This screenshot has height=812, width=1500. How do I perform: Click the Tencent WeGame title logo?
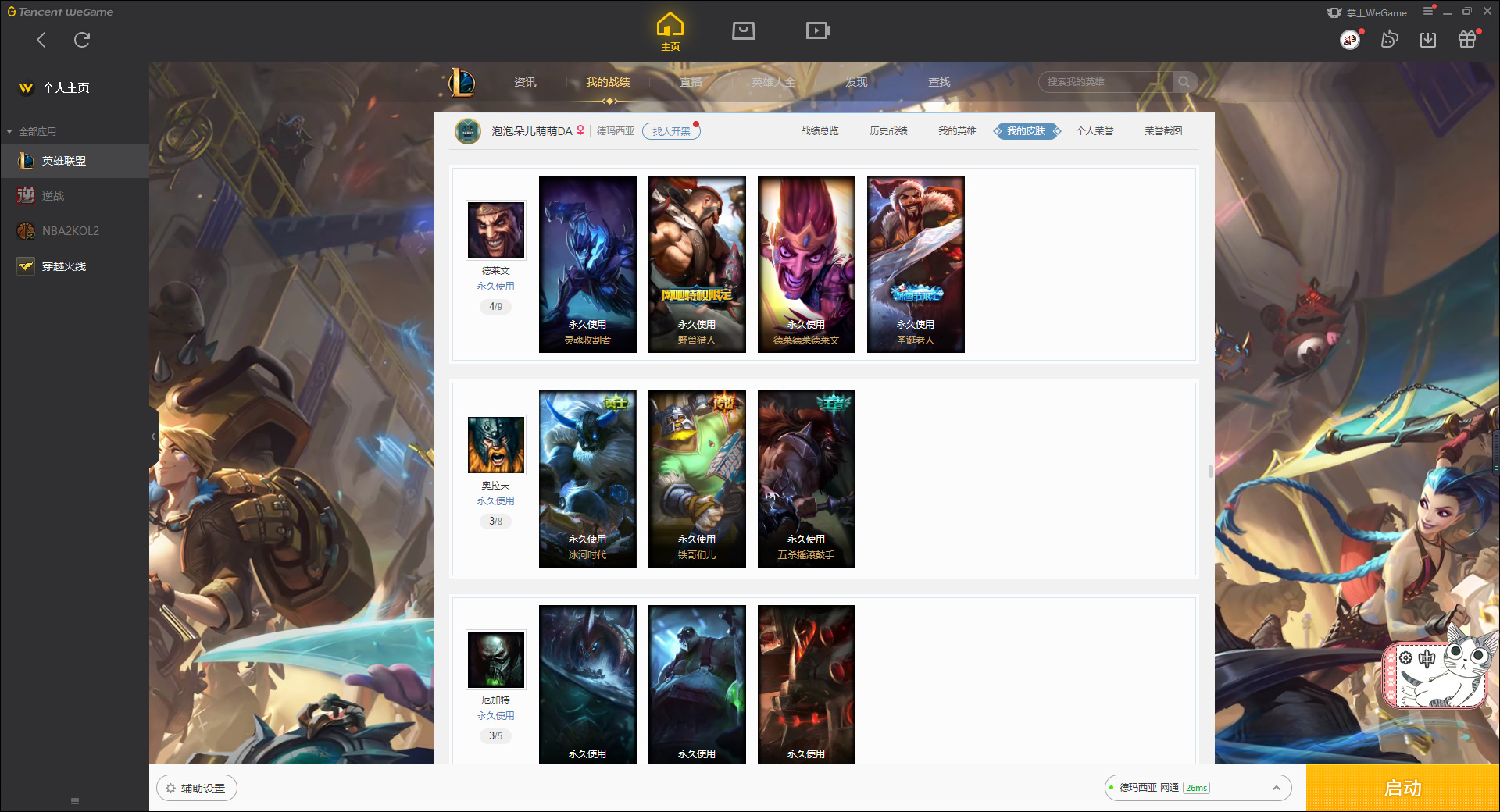60,12
